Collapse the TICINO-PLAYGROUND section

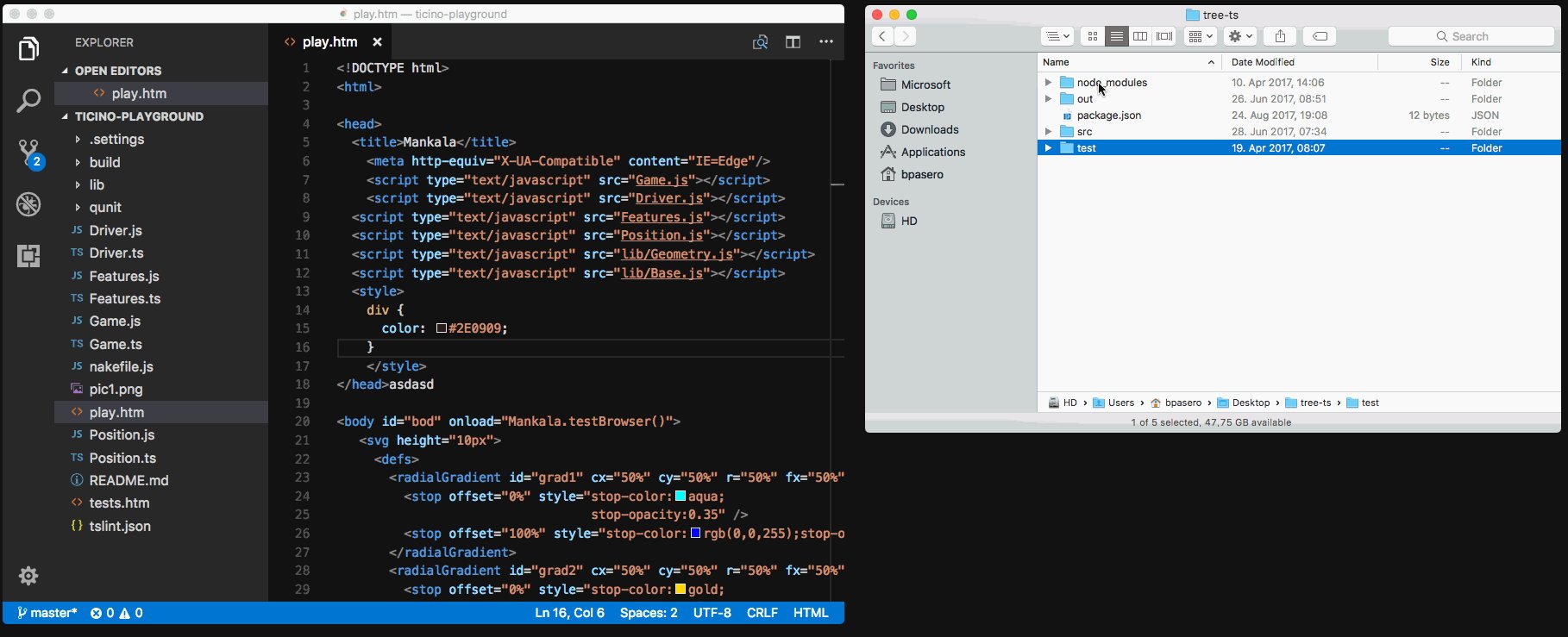click(x=66, y=116)
